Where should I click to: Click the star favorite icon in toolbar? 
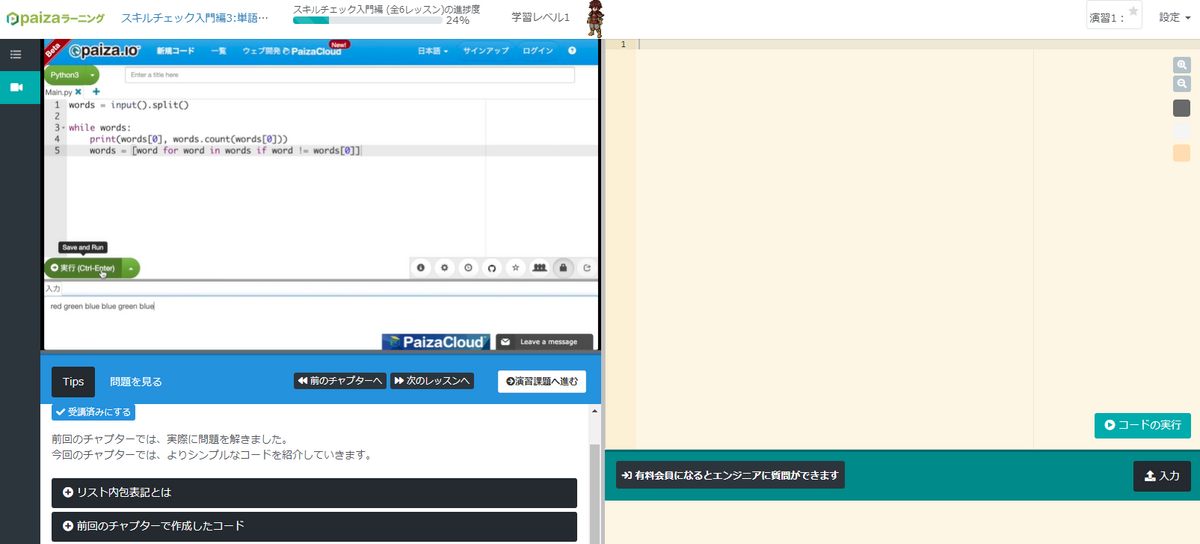[x=515, y=268]
